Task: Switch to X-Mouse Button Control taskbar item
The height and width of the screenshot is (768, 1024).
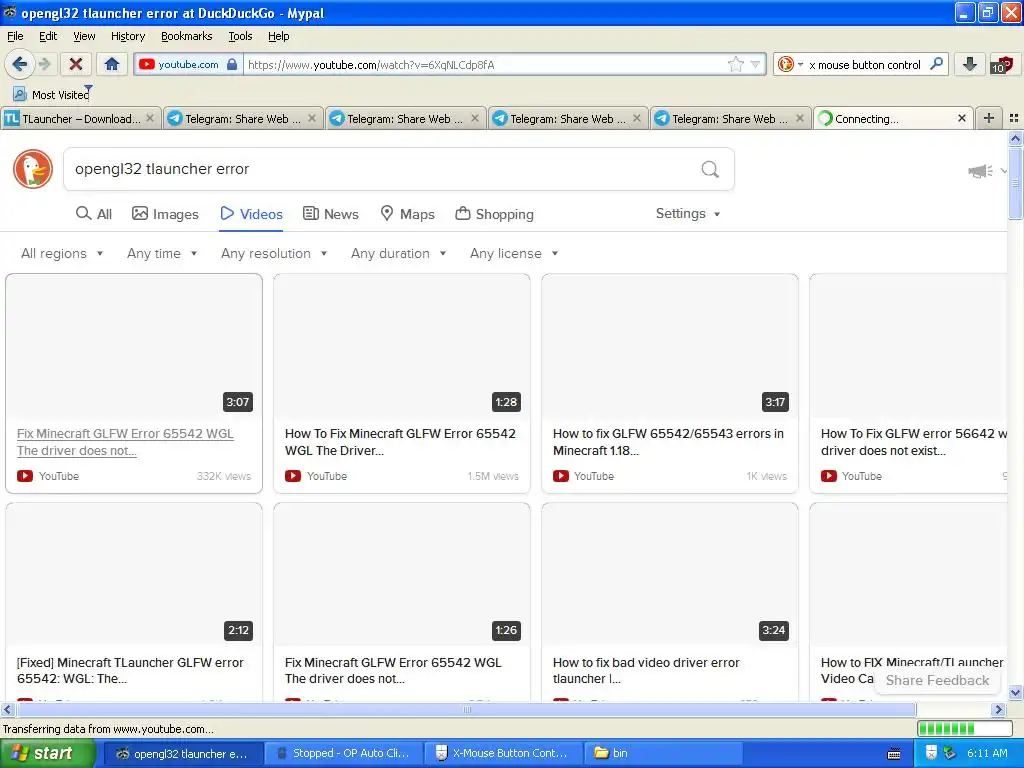Action: (502, 754)
